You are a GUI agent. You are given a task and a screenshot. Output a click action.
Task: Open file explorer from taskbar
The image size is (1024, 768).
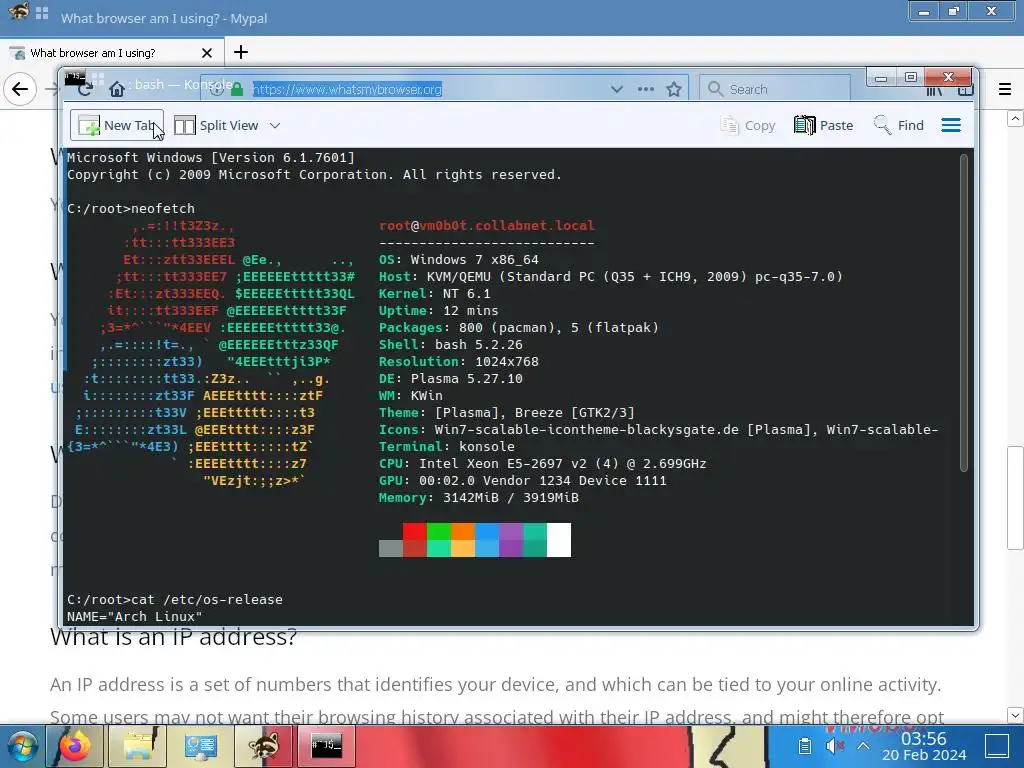(x=138, y=746)
